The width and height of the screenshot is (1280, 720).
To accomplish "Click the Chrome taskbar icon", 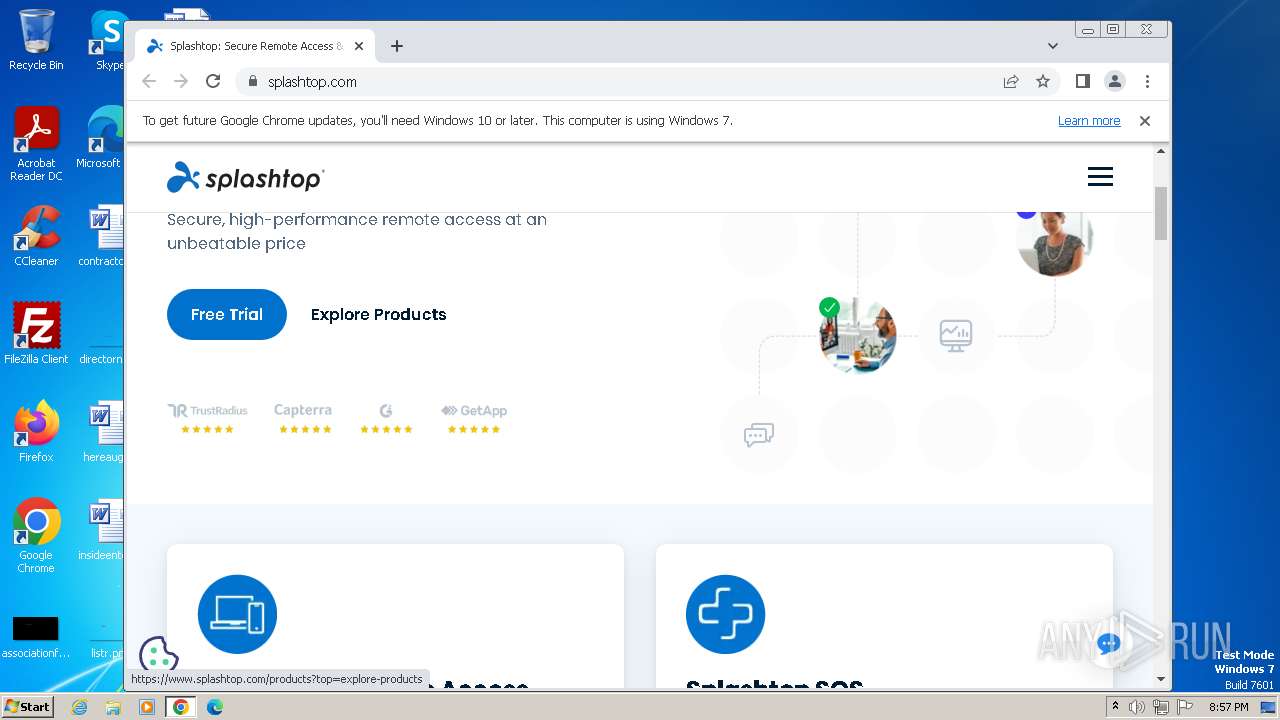I will coord(181,707).
